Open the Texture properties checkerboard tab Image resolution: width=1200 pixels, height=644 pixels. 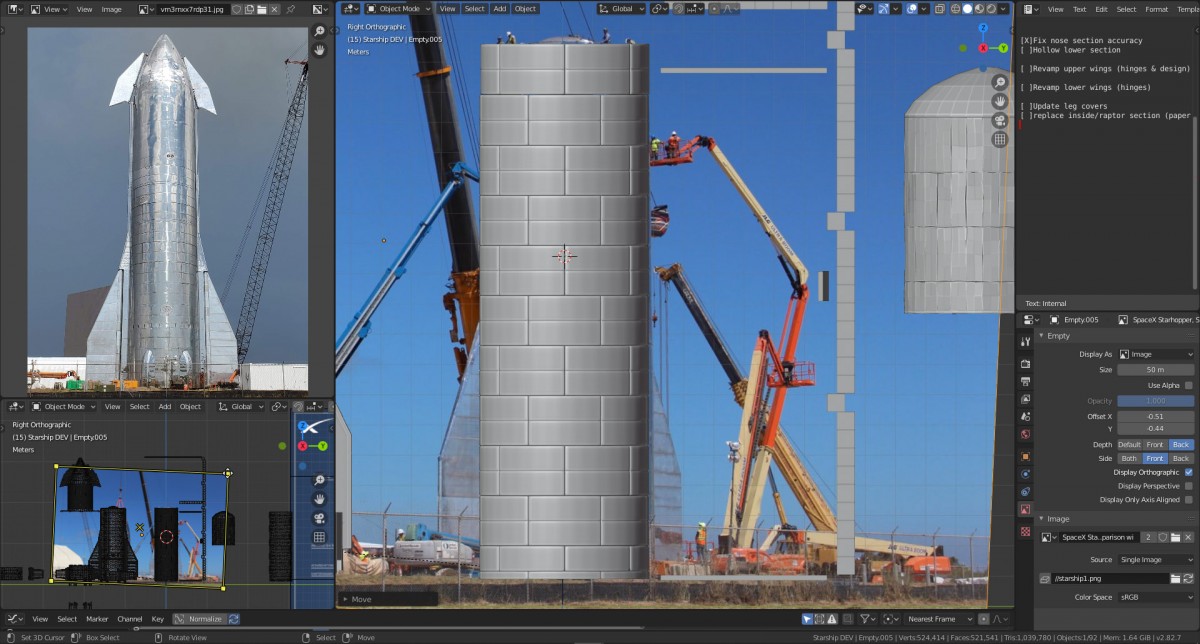click(1025, 531)
